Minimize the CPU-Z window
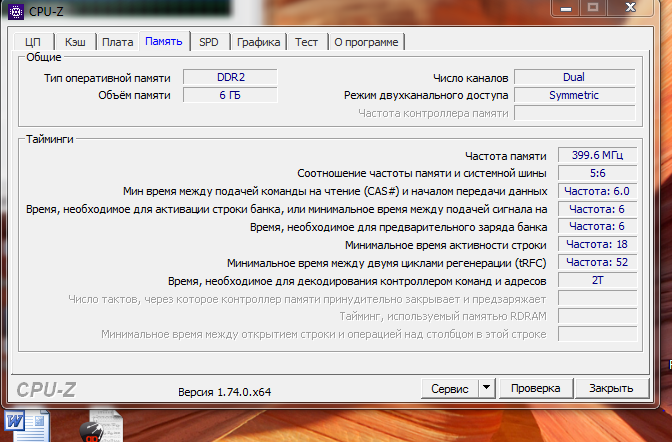The width and height of the screenshot is (672, 442). tap(566, 8)
